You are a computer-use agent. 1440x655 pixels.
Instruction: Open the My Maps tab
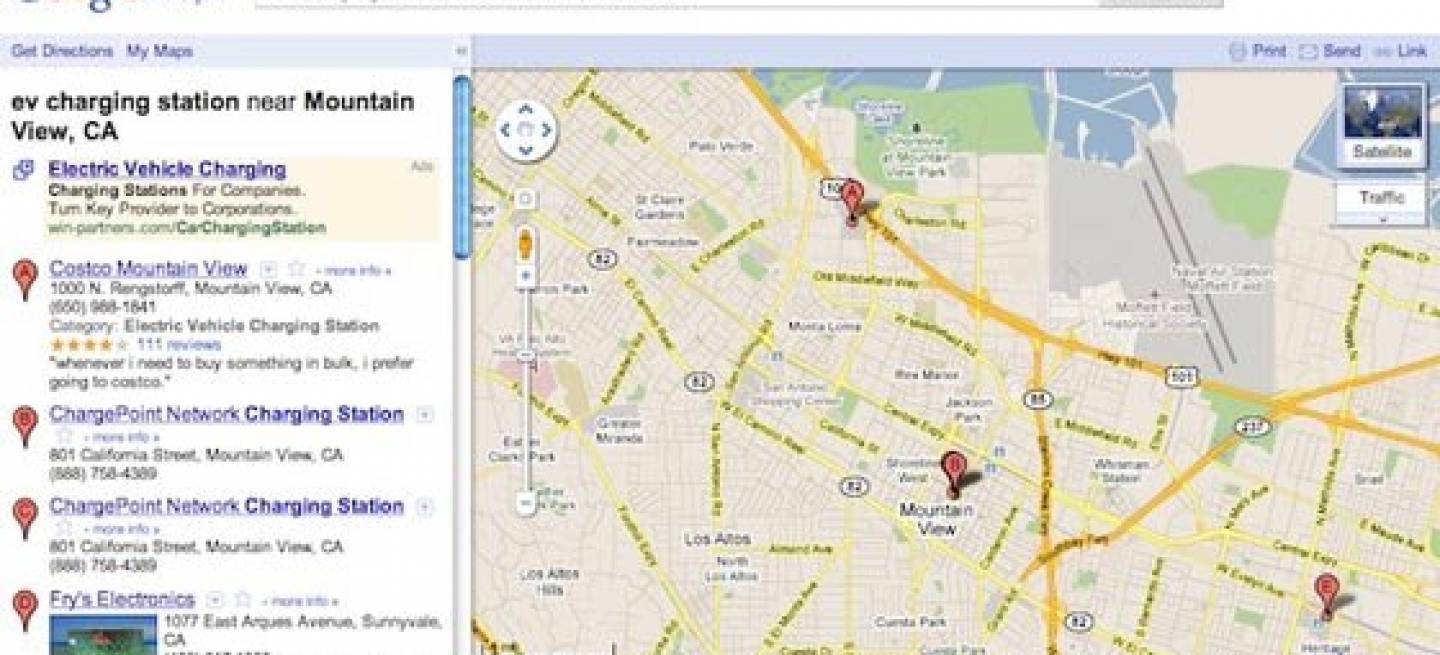[x=159, y=51]
